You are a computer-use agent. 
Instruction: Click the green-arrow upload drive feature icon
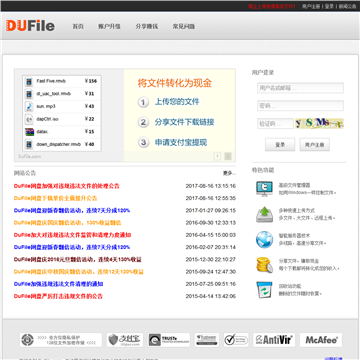coord(264,214)
